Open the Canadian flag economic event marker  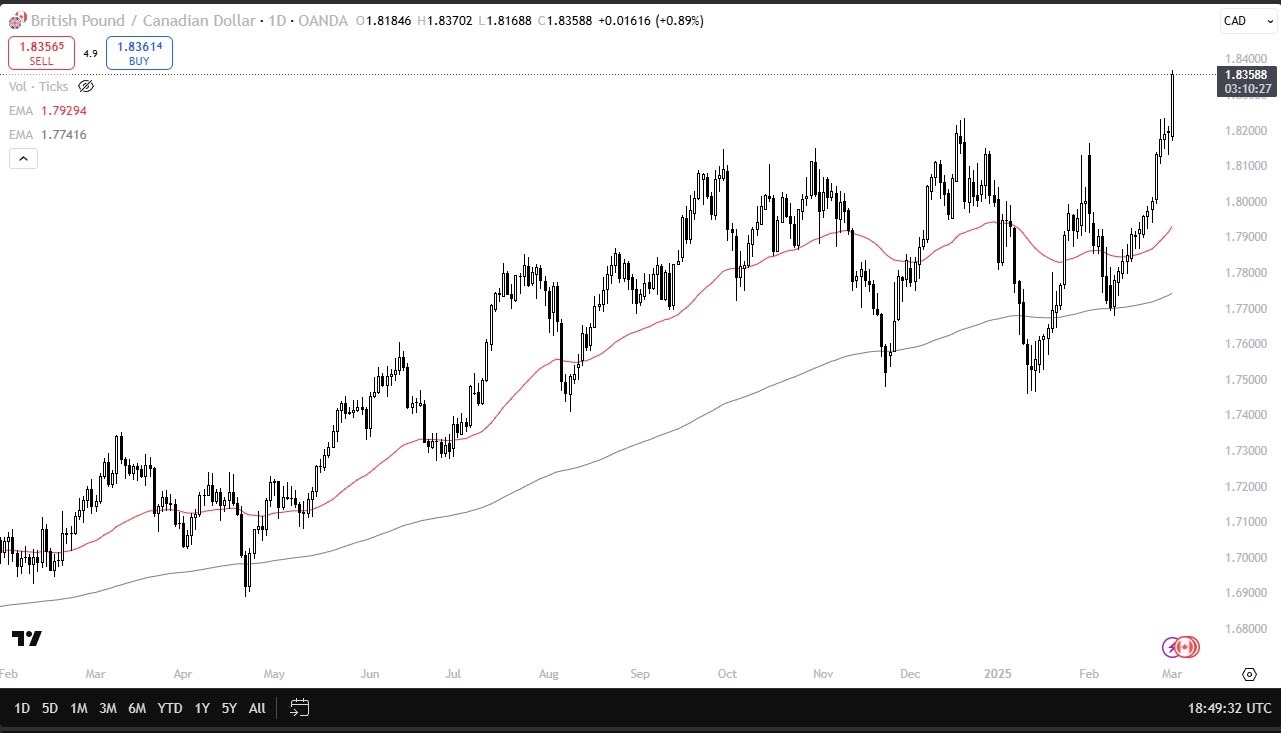coord(1188,647)
